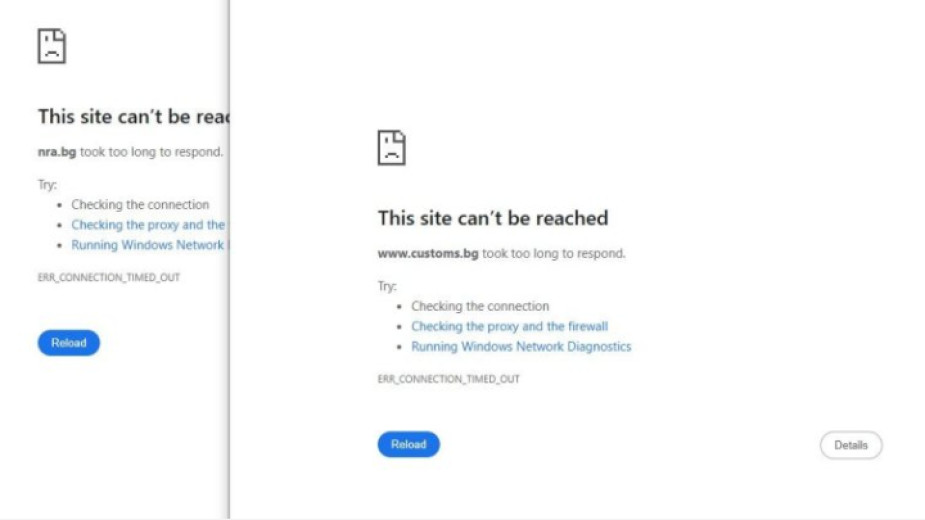Click the vertical divider between the two pages
Viewport: 925px width, 520px height.
pyautogui.click(x=229, y=260)
